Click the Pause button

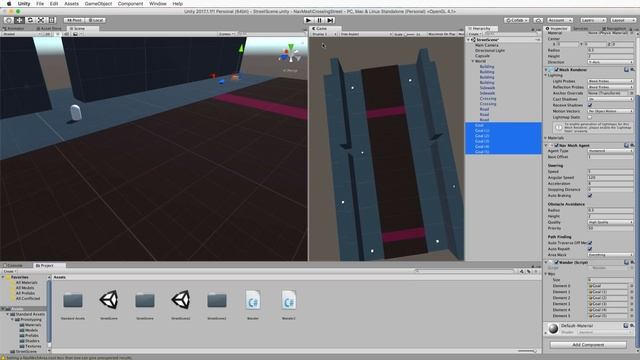(x=320, y=20)
